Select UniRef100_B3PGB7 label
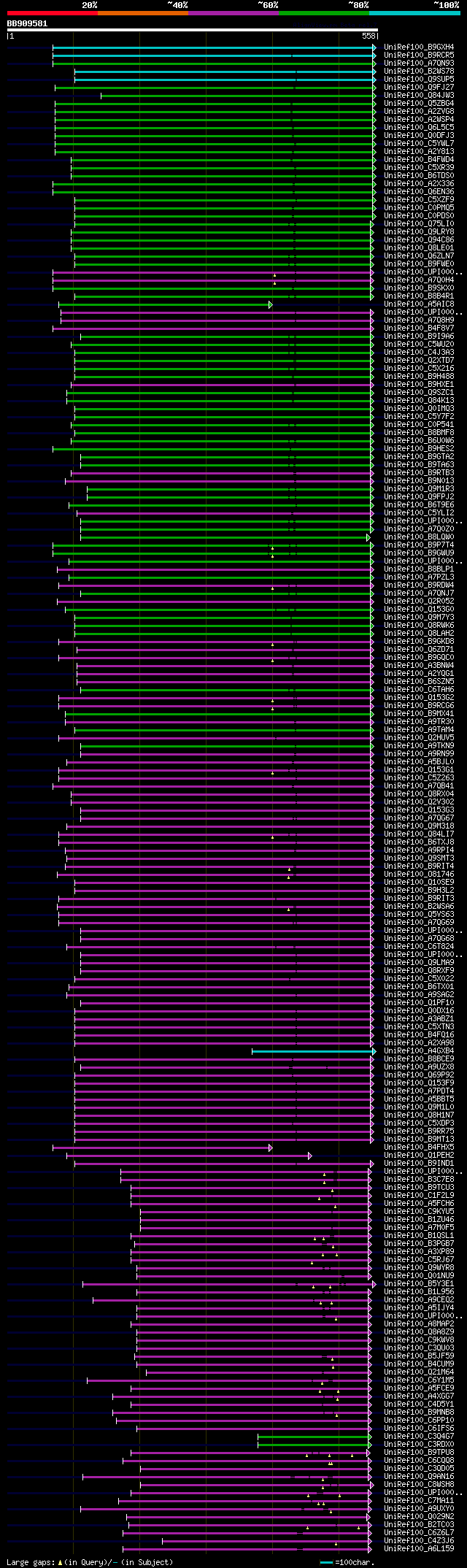The height and width of the screenshot is (1568, 467). 419,1244
